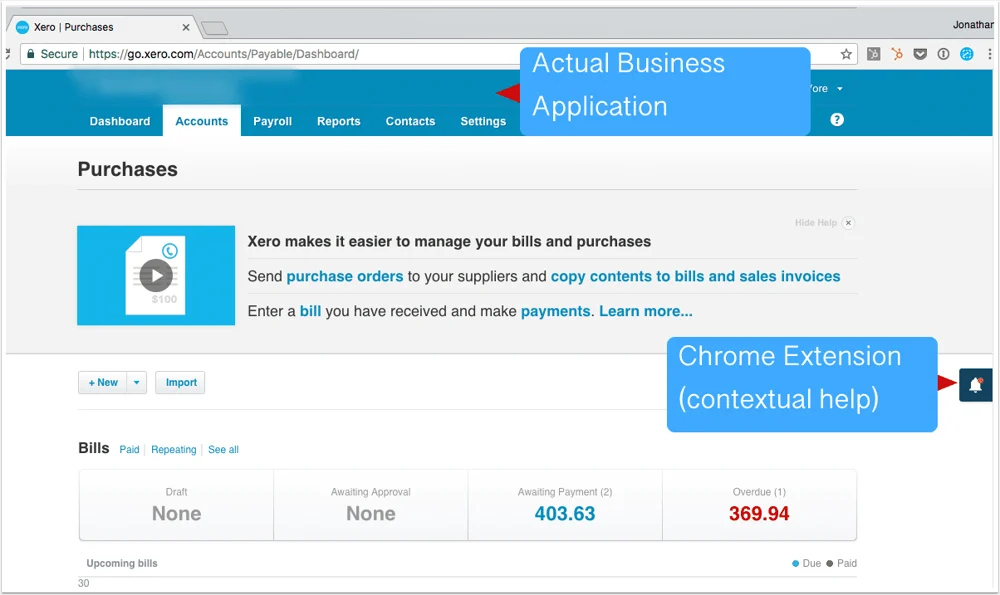Bookmark page with star icon

pyautogui.click(x=846, y=54)
